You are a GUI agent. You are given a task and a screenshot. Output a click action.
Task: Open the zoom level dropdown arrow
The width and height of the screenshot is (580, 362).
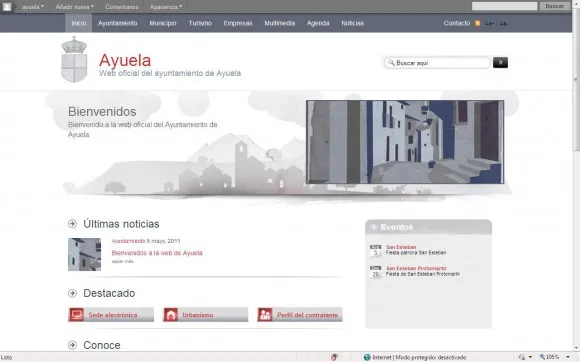point(568,357)
